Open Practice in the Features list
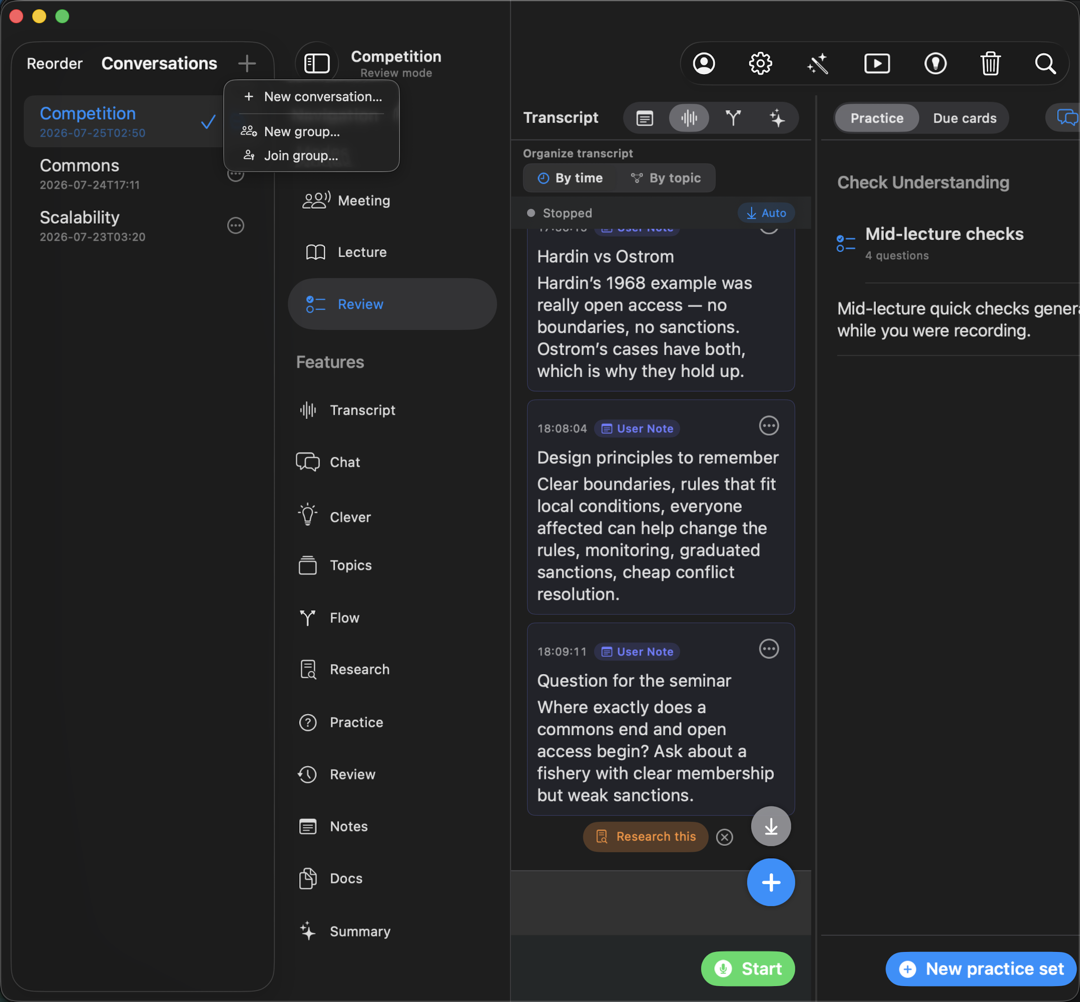The width and height of the screenshot is (1080, 1002). (x=342, y=722)
